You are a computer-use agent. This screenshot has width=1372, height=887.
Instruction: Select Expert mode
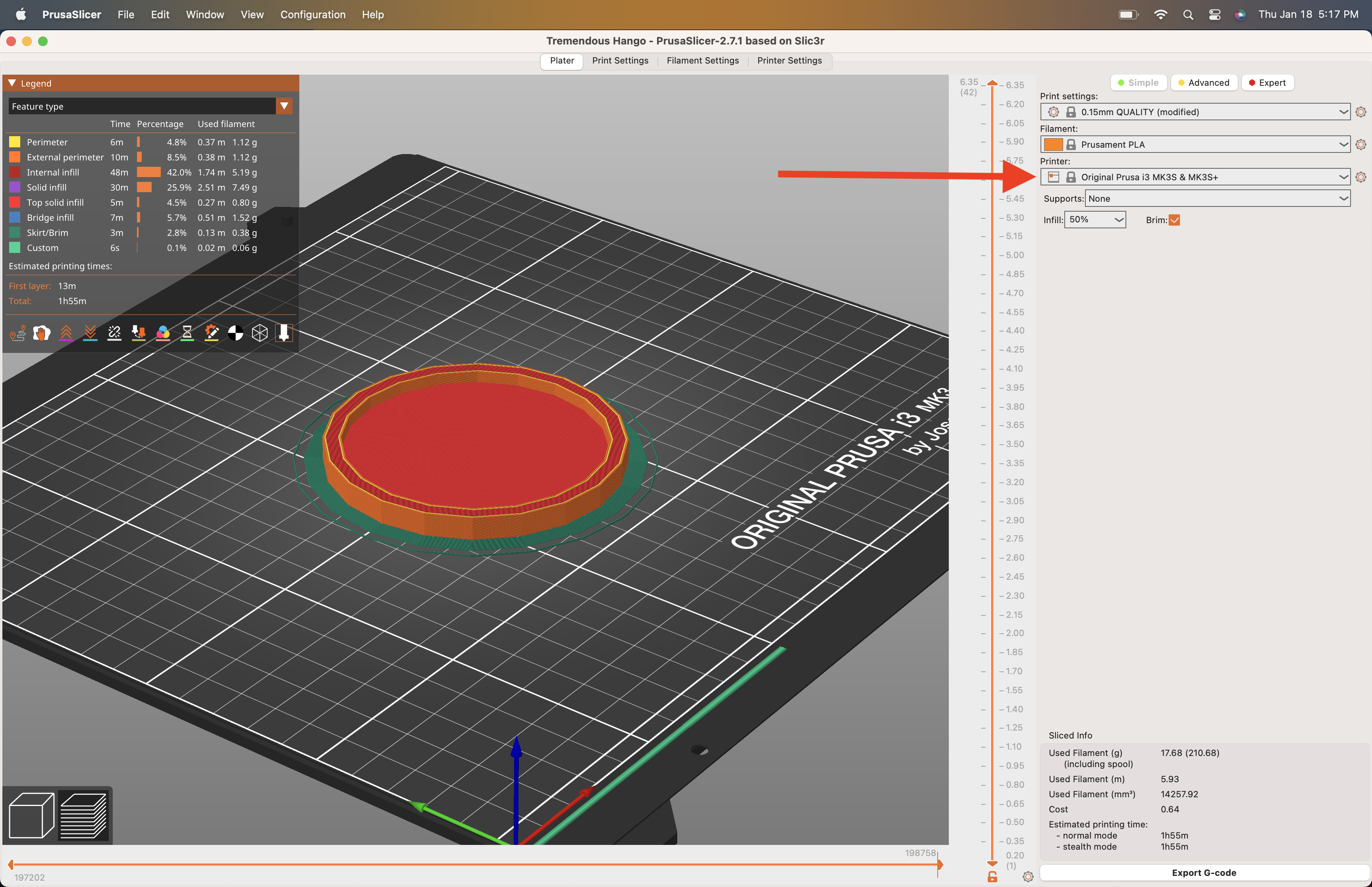(1267, 82)
